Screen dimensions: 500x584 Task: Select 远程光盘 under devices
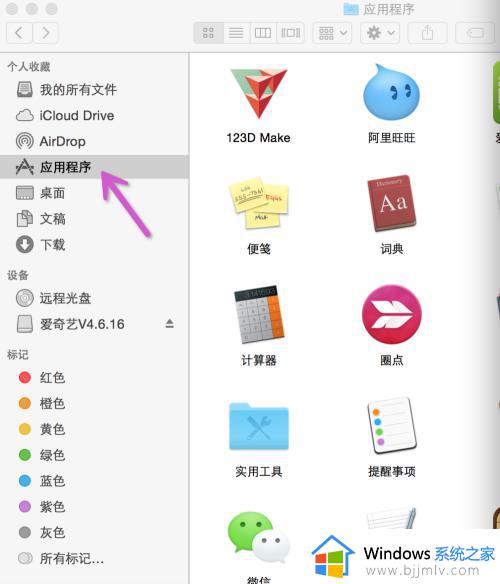(x=94, y=298)
